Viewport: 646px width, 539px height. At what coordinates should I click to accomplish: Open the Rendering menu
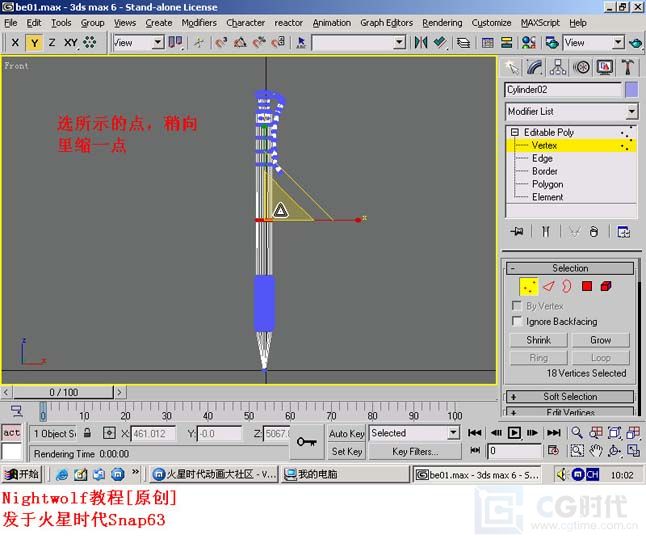(x=442, y=23)
